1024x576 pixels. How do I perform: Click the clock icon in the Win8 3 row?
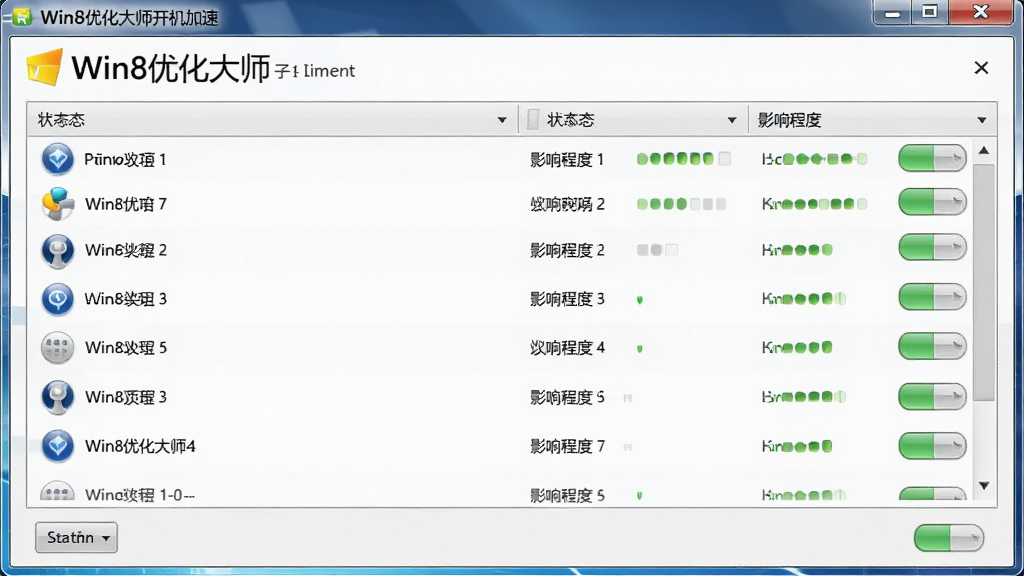(57, 299)
